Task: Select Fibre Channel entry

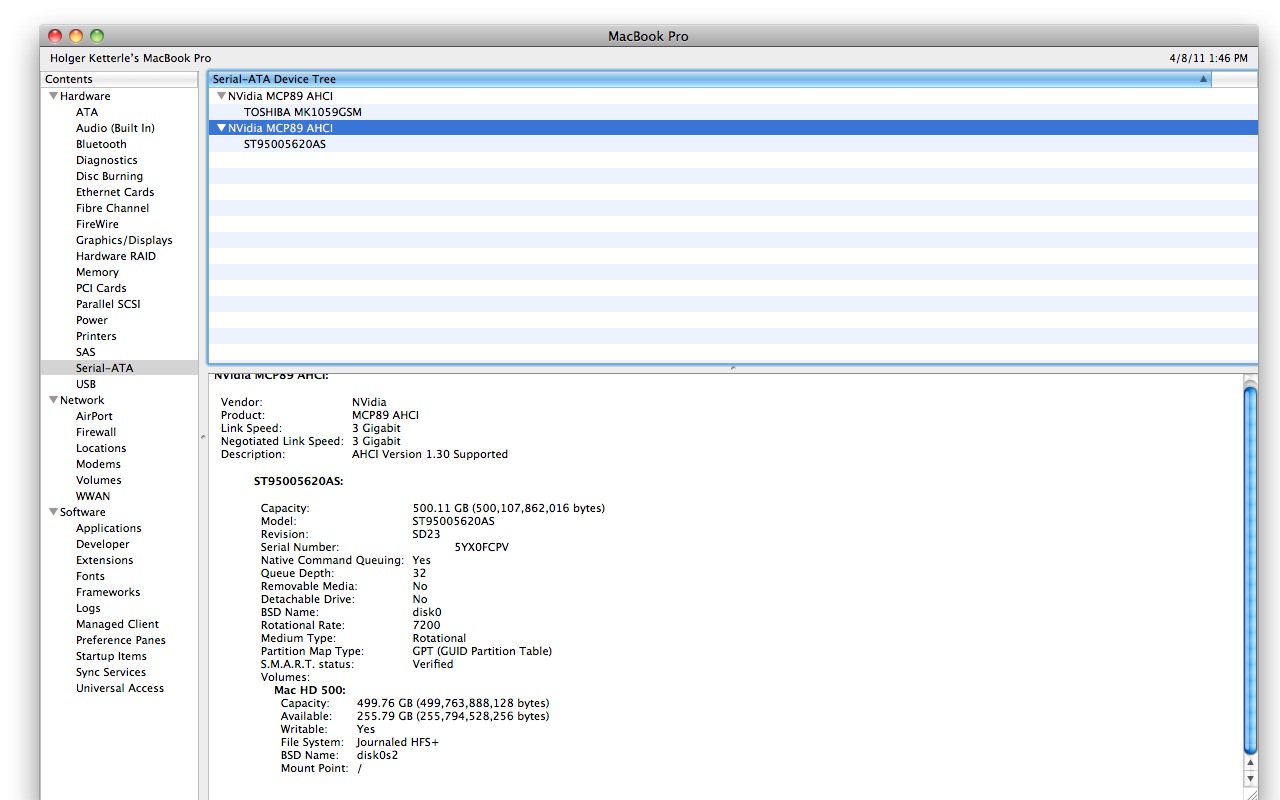Action: coord(112,208)
